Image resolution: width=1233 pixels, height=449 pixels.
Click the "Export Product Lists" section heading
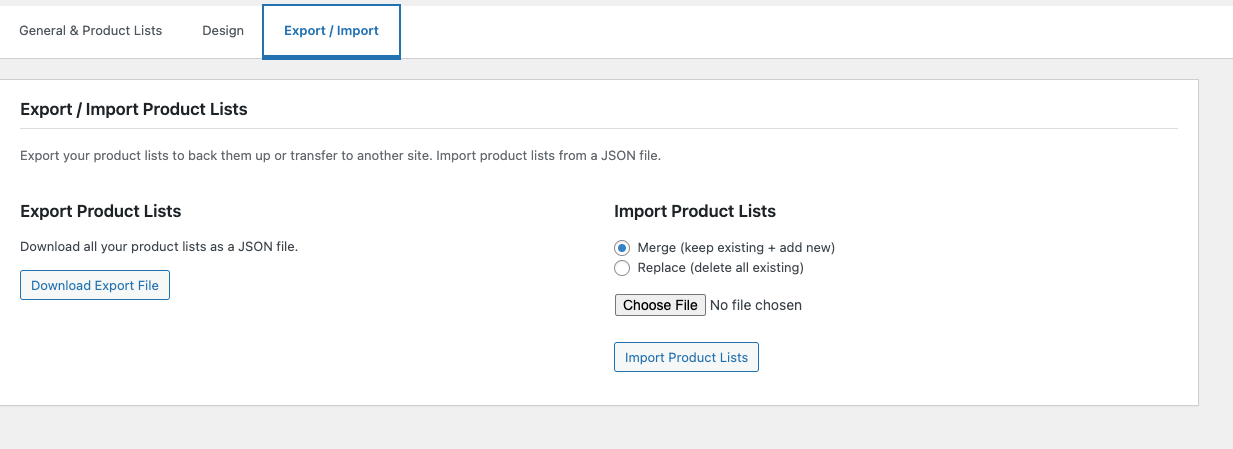pyautogui.click(x=101, y=211)
